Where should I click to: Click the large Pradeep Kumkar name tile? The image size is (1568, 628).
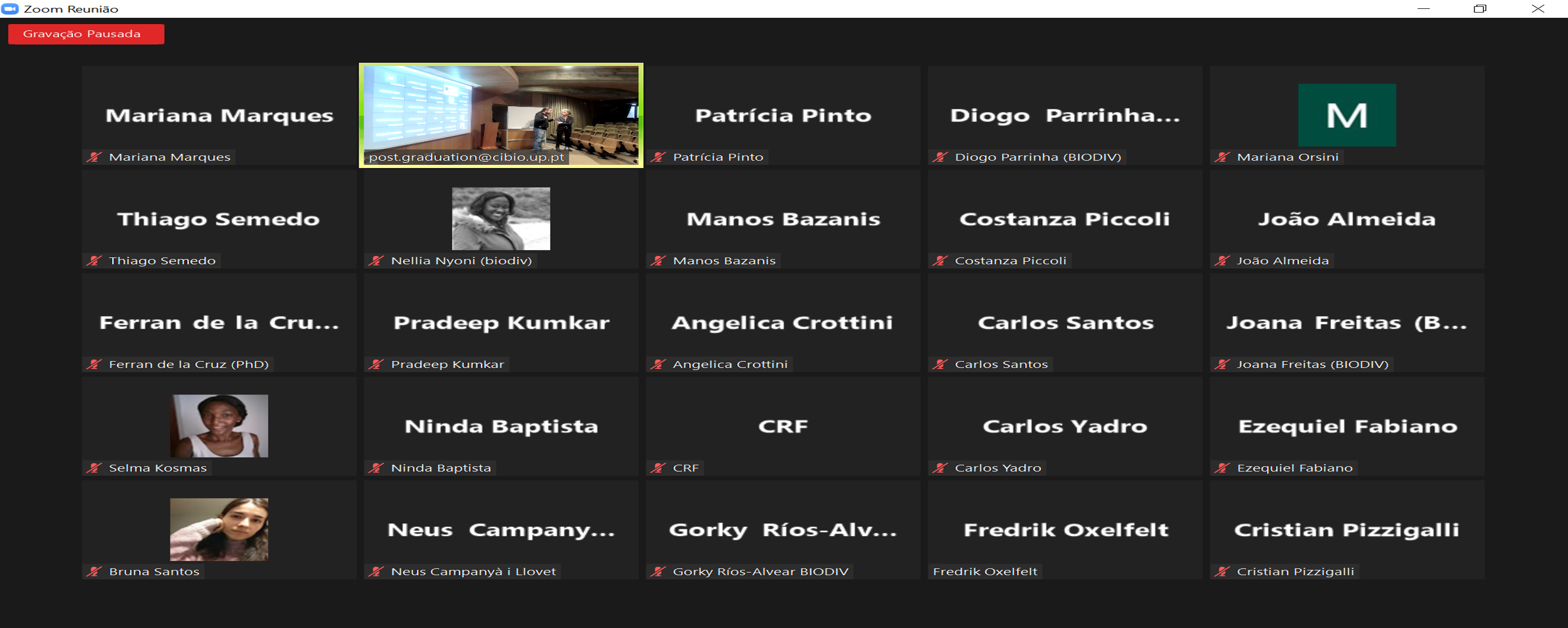(501, 322)
